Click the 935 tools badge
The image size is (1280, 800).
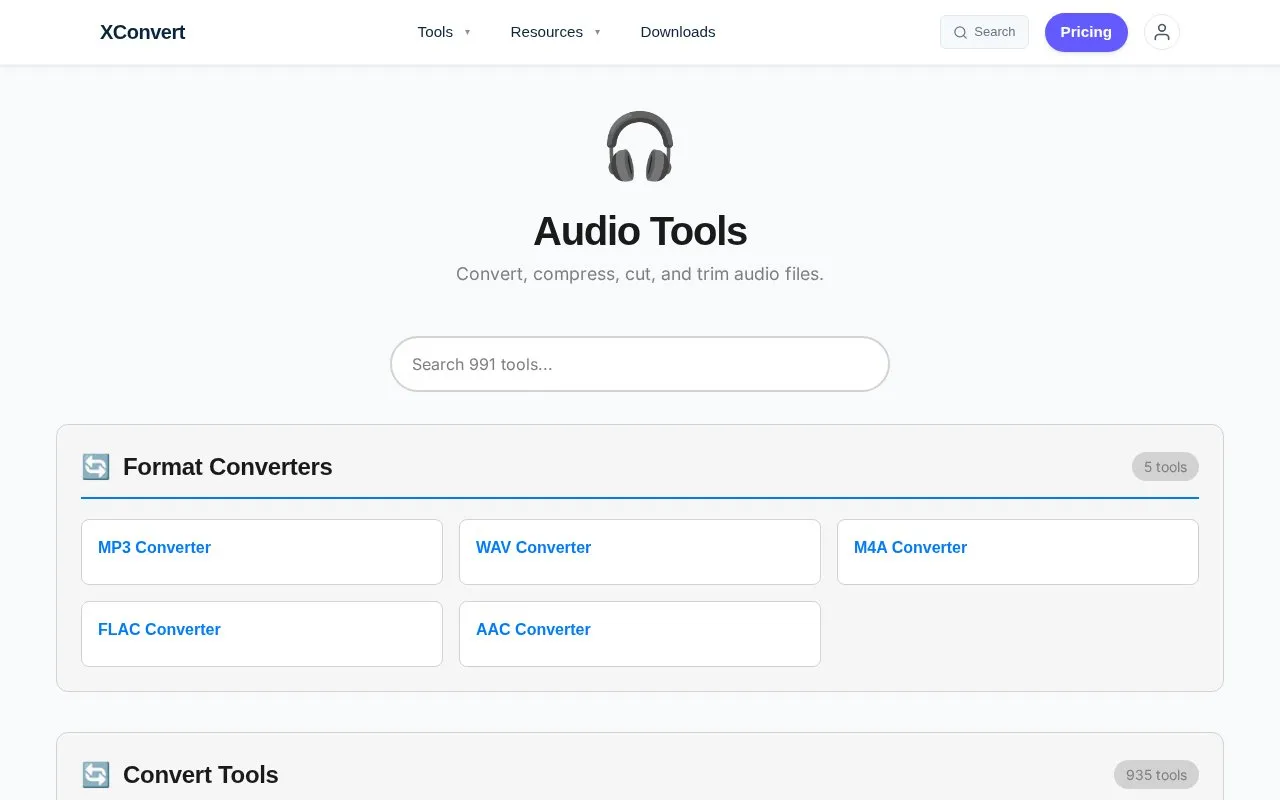click(1156, 775)
